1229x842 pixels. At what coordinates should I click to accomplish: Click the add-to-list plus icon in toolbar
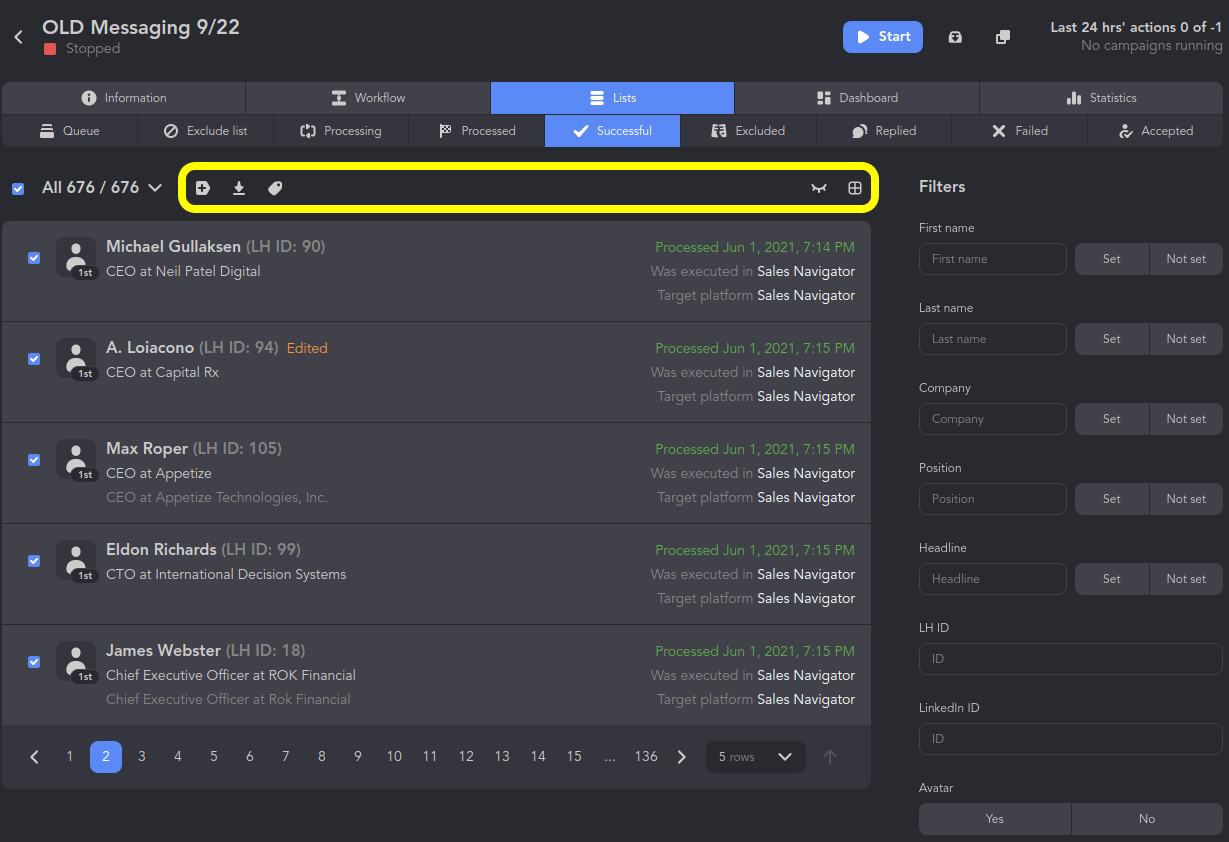203,188
